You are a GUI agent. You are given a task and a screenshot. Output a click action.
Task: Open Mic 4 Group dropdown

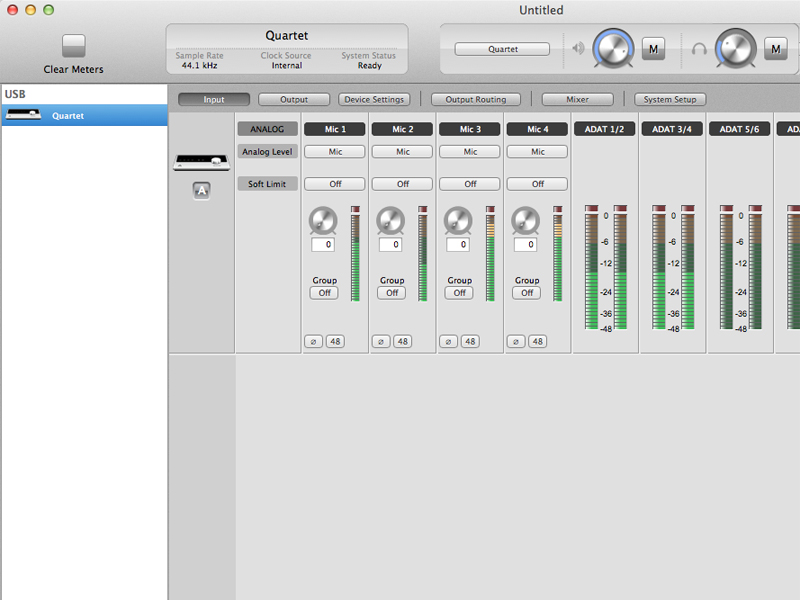coord(527,293)
